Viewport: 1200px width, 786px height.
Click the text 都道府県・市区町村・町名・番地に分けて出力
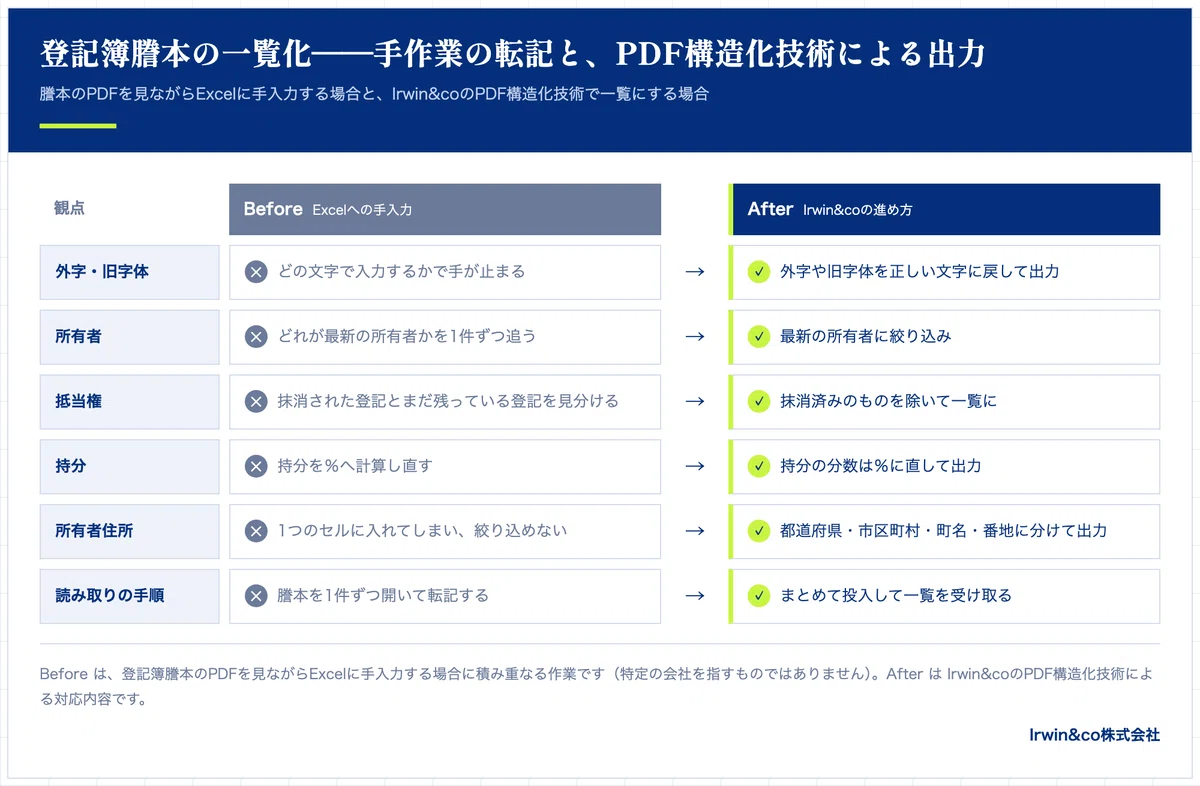pos(944,531)
